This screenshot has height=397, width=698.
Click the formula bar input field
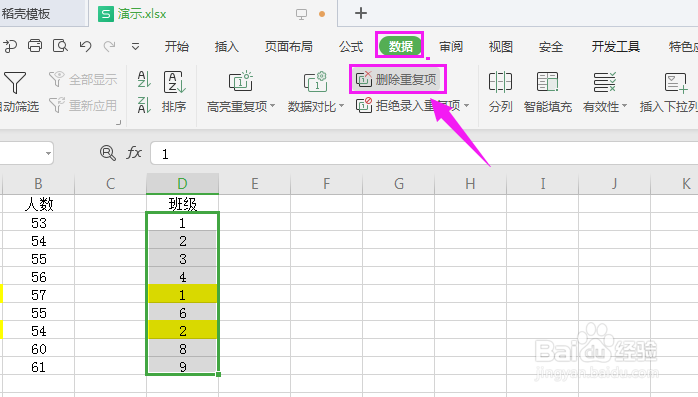(424, 154)
